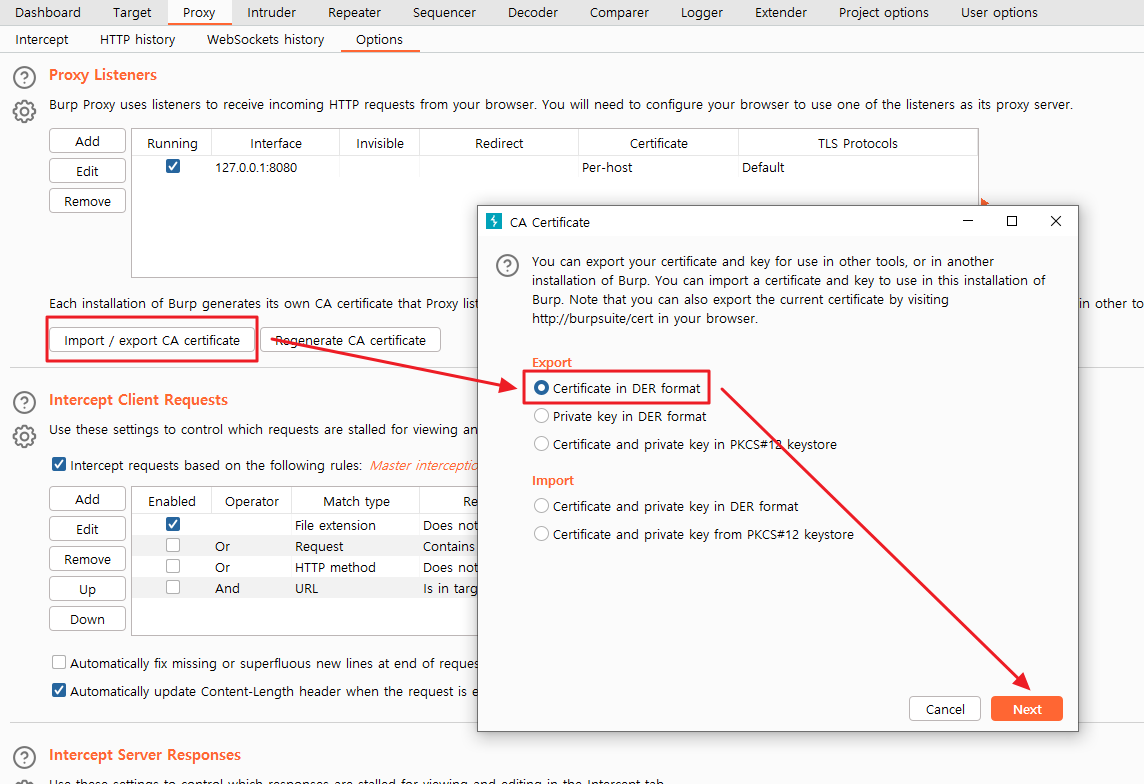Click help icon in CA Certificate dialog

[x=507, y=265]
